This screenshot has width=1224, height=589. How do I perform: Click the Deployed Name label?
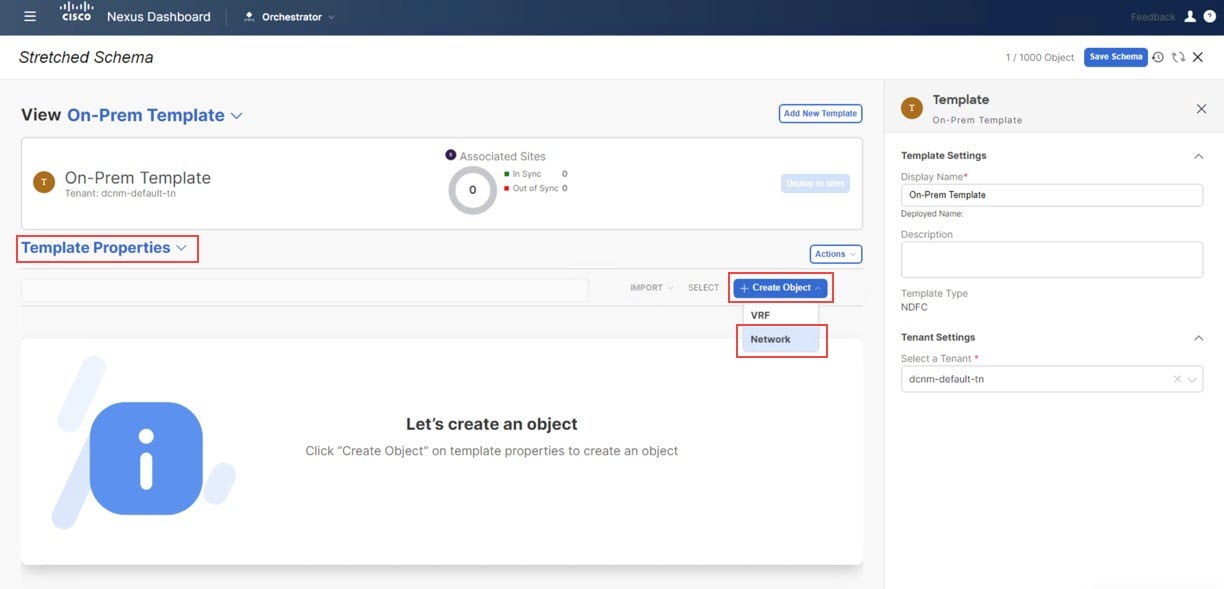tap(932, 214)
